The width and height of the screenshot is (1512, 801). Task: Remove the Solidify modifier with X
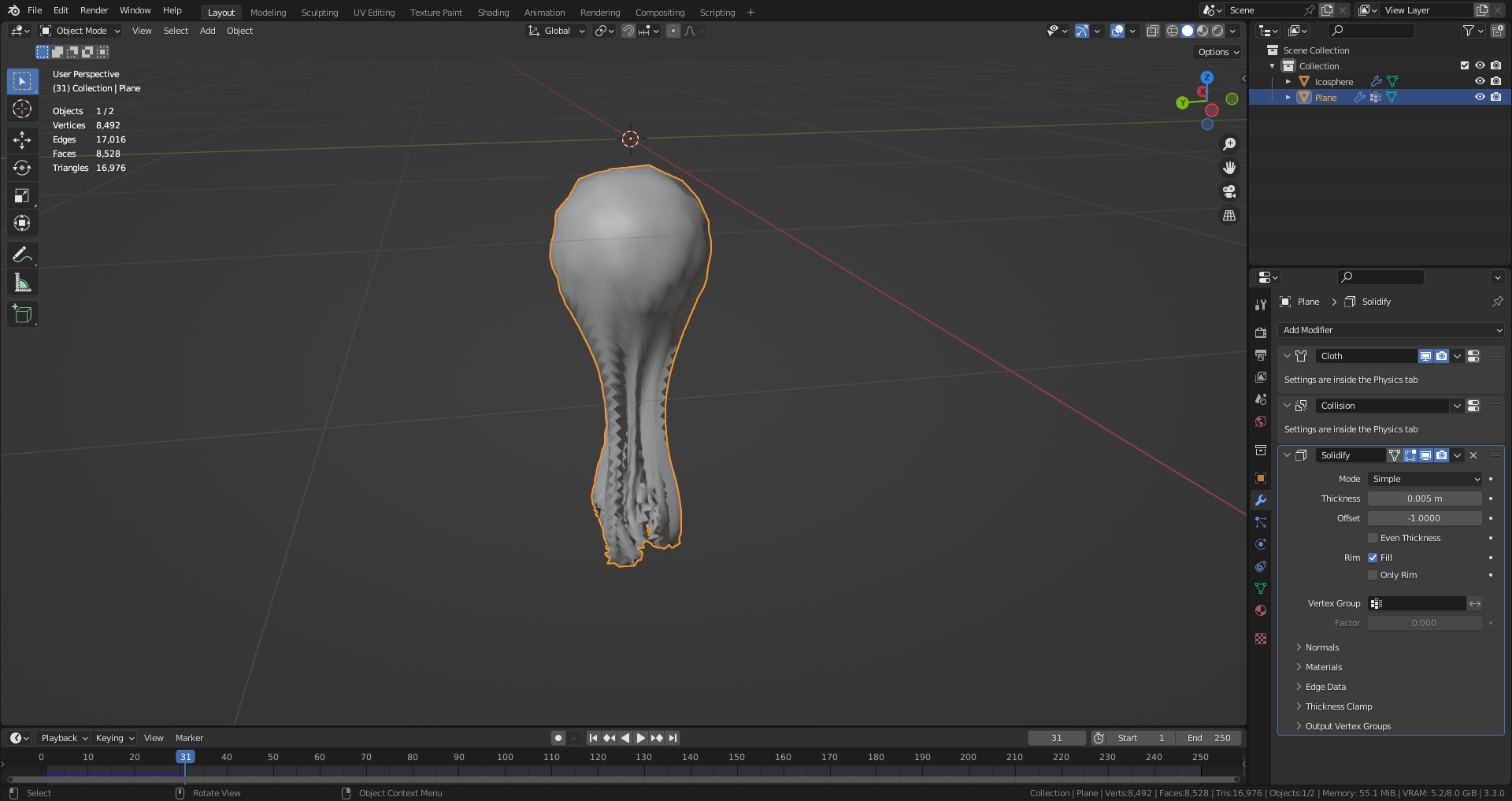point(1473,455)
